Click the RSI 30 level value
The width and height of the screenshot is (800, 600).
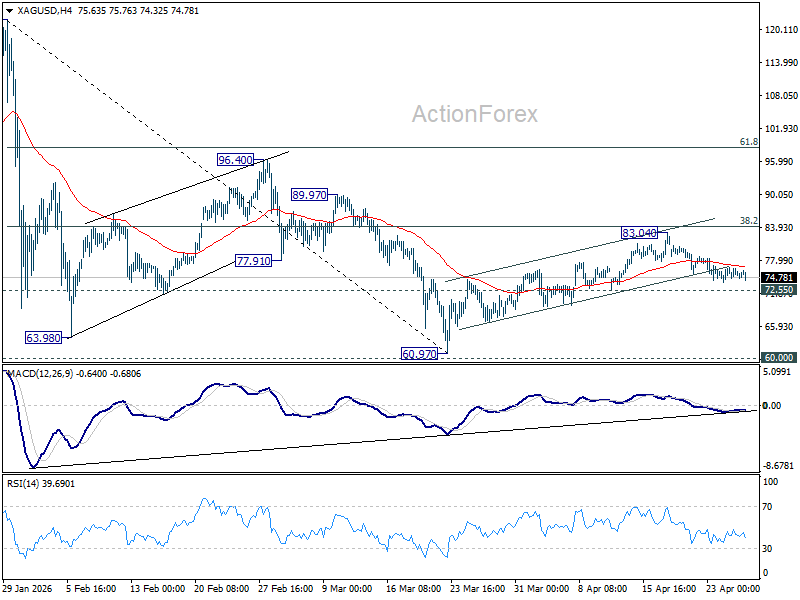click(767, 548)
